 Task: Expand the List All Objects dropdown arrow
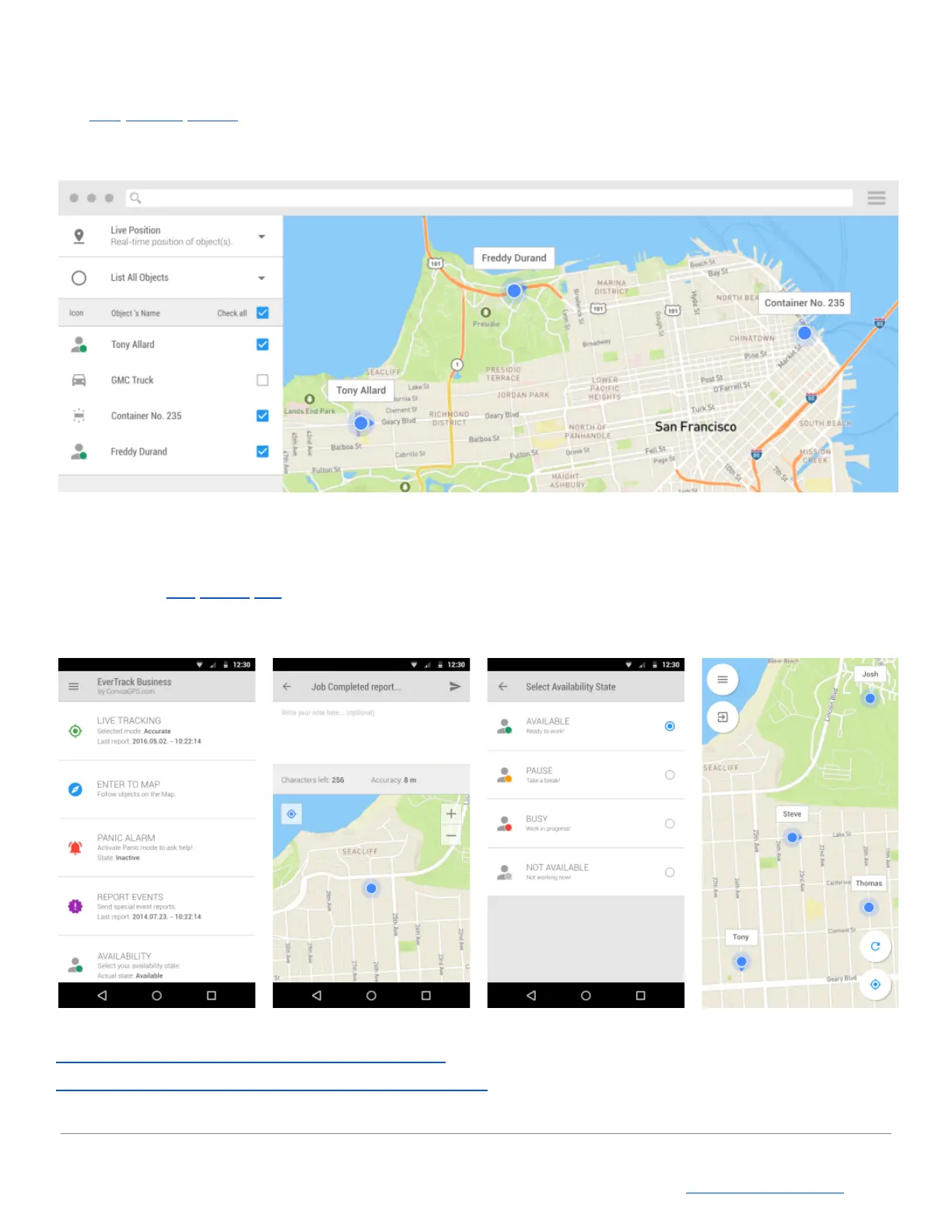[261, 278]
